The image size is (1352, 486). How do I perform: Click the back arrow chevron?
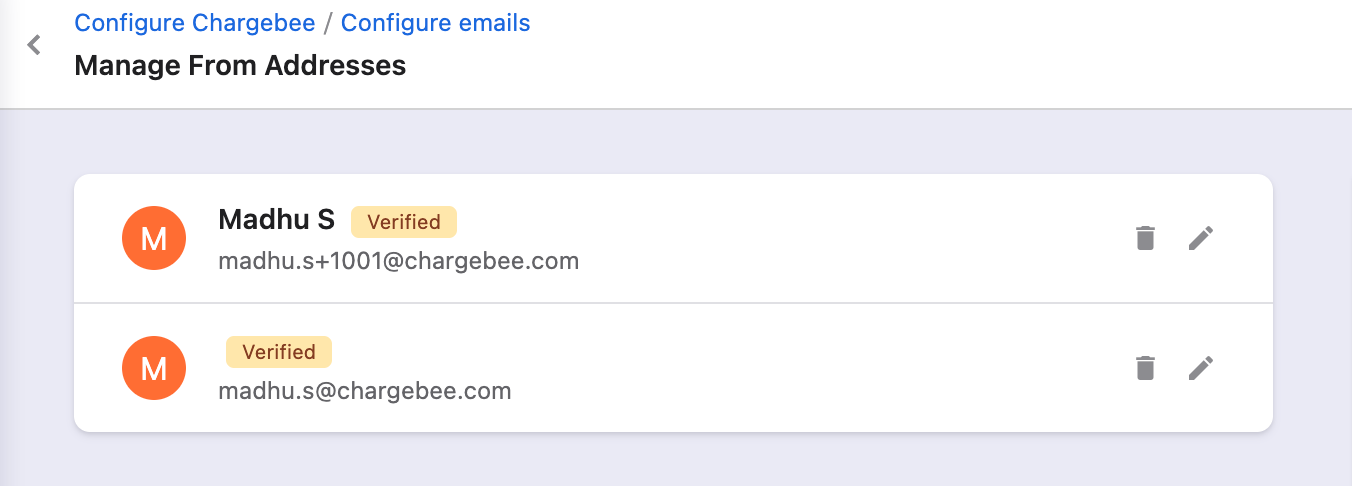[x=34, y=45]
